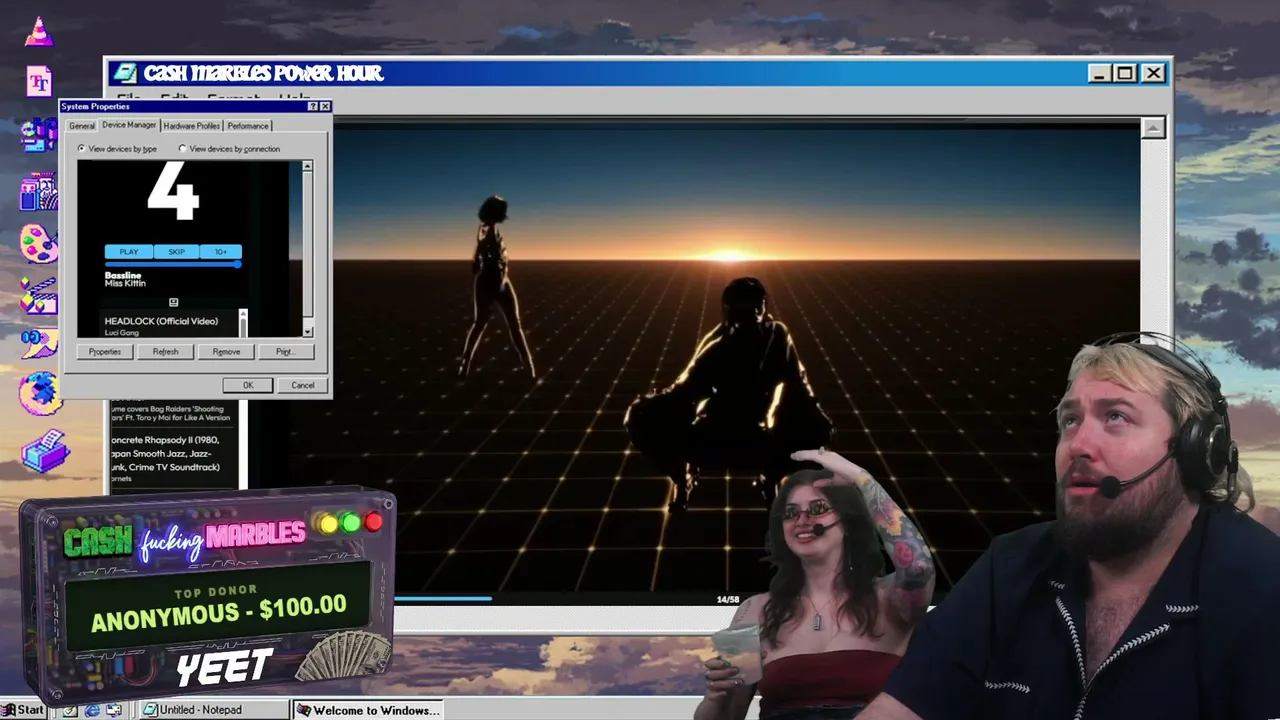Confirm System Properties with OK
Image resolution: width=1280 pixels, height=720 pixels.
pyautogui.click(x=248, y=385)
